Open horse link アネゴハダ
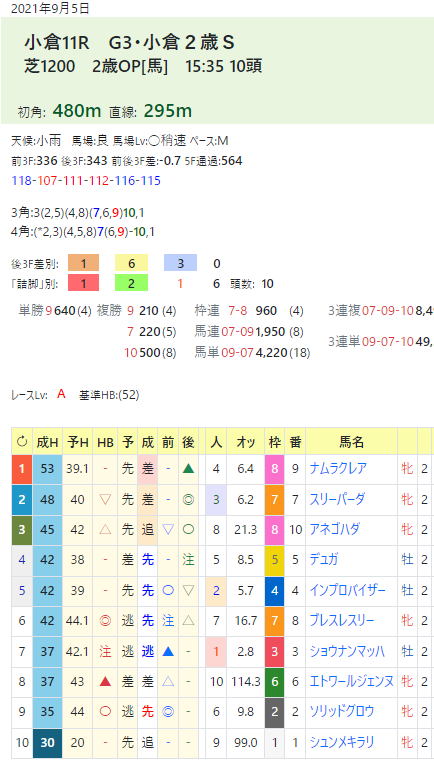Screen dimensions: 434x767 [335, 530]
